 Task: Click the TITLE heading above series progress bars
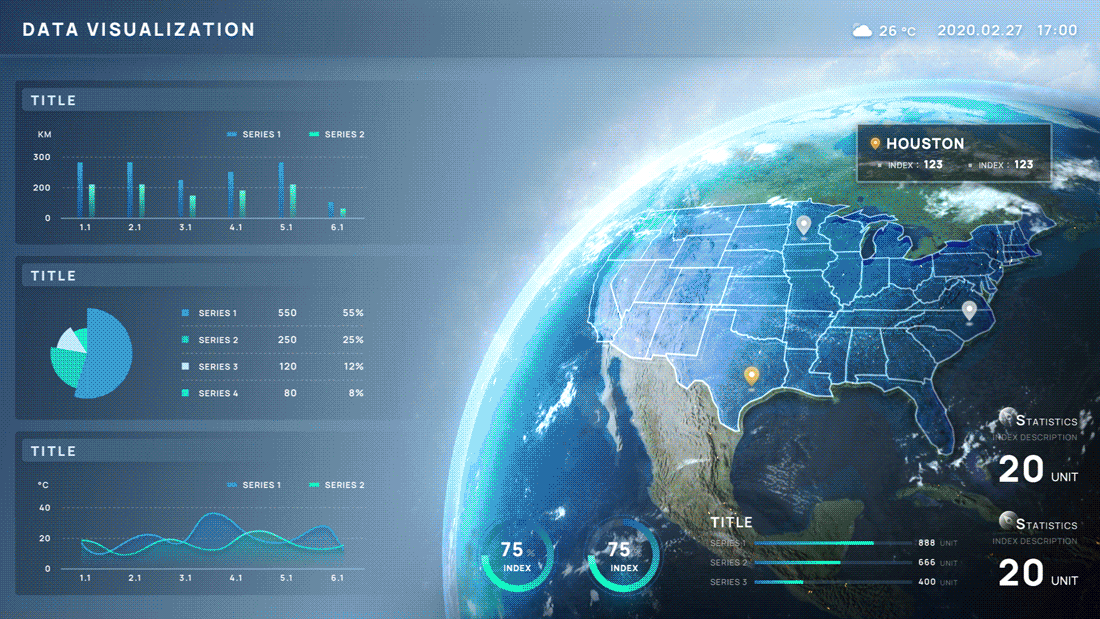(731, 522)
